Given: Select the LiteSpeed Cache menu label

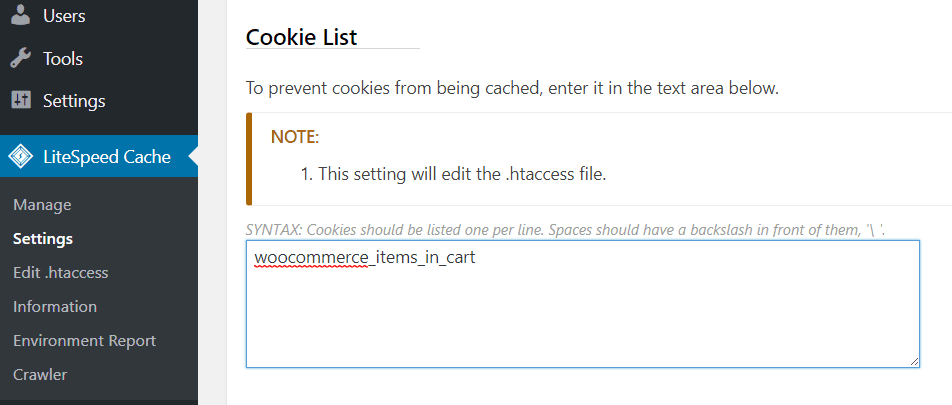Looking at the screenshot, I should click(x=106, y=157).
